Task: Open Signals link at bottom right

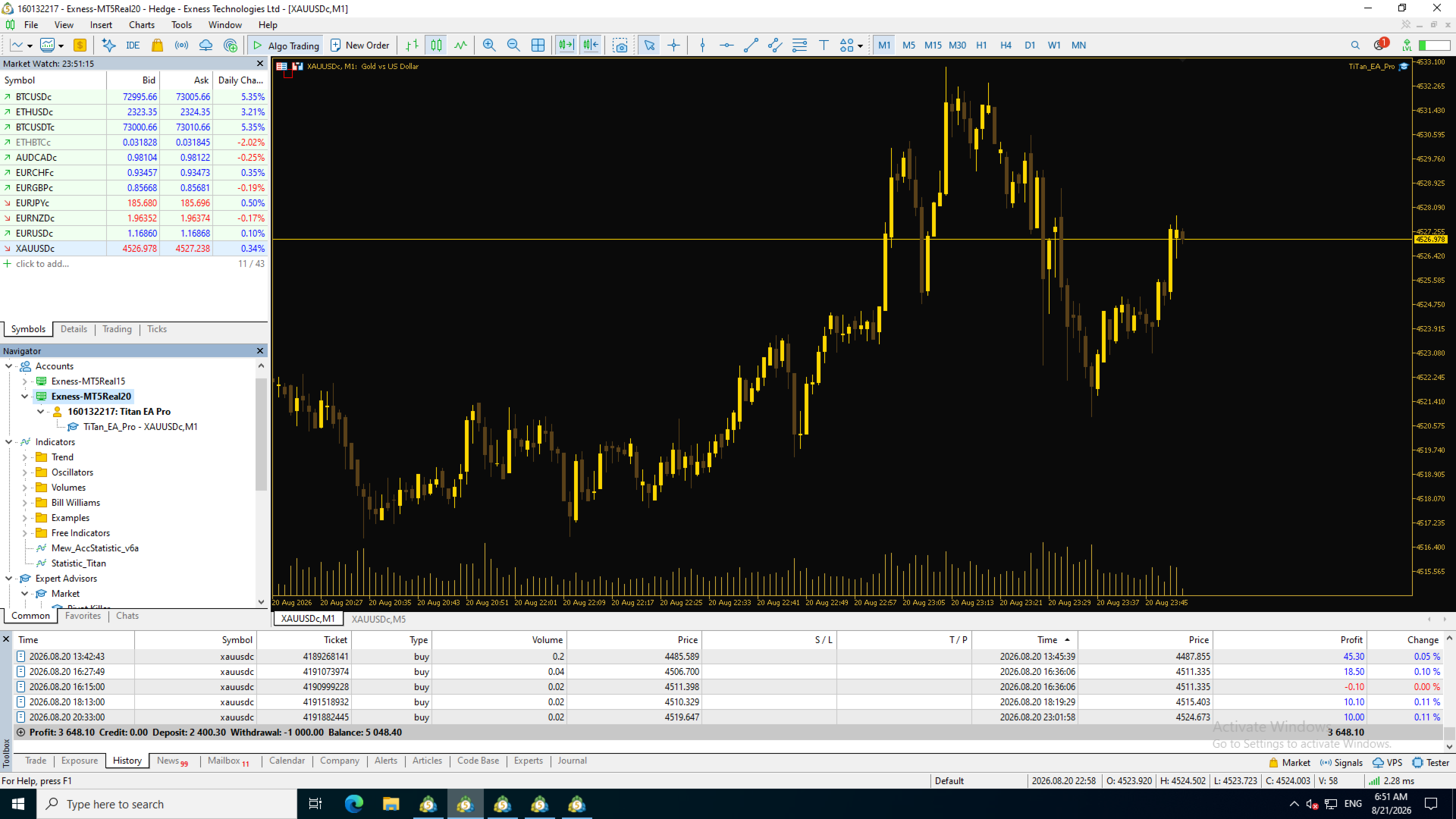Action: click(1341, 763)
